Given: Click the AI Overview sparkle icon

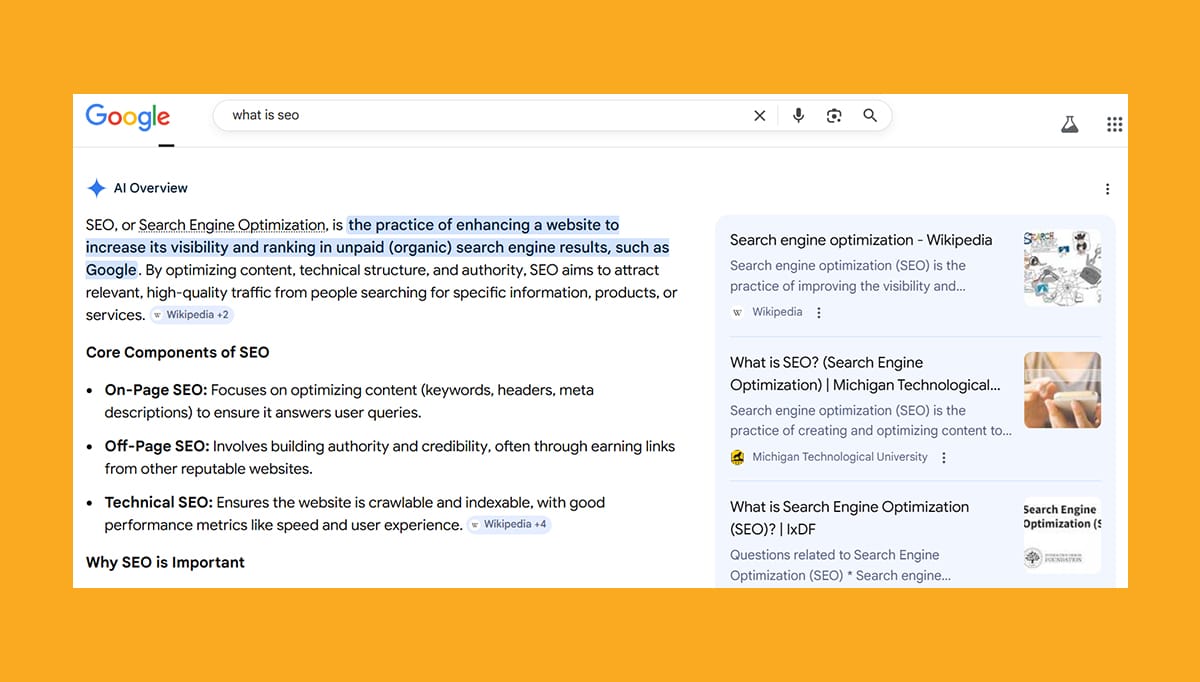Looking at the screenshot, I should [x=96, y=188].
